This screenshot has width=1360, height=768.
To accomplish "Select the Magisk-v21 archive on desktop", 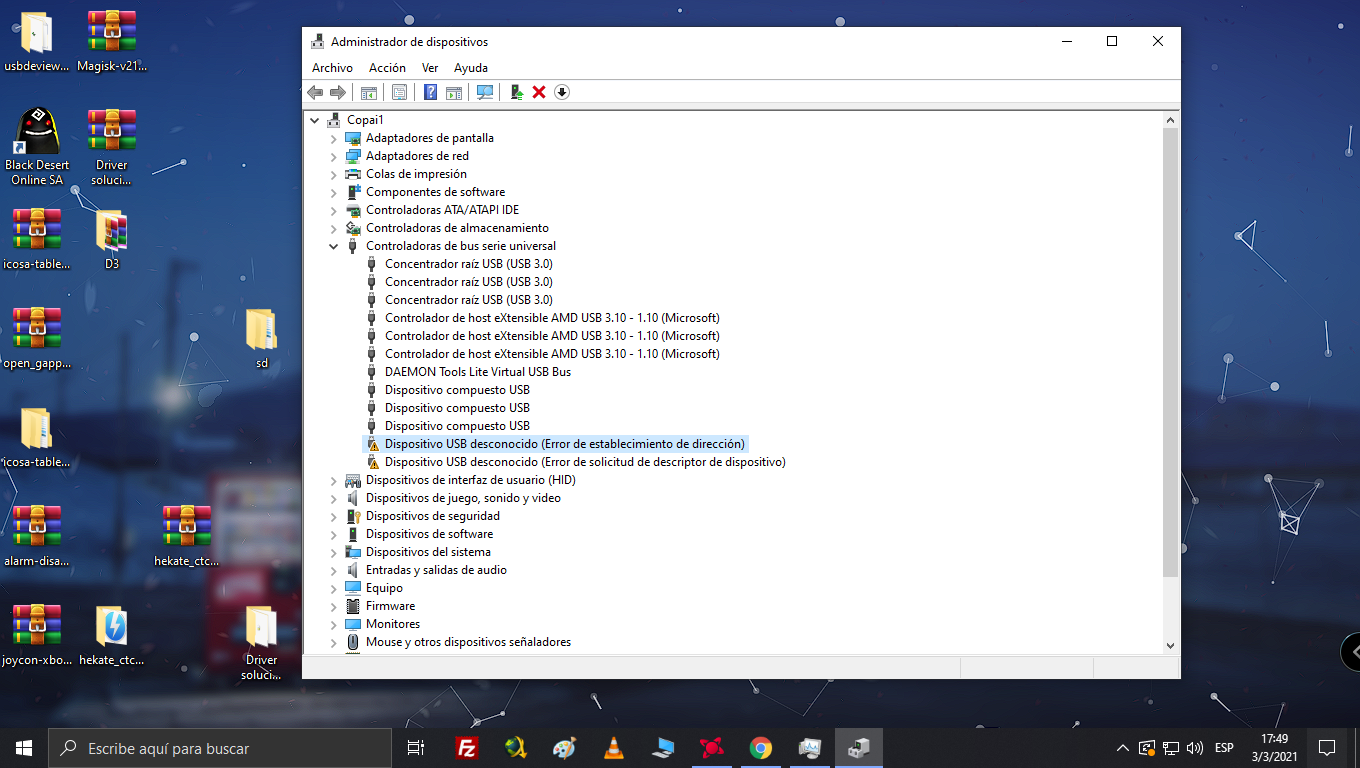I will tap(112, 42).
